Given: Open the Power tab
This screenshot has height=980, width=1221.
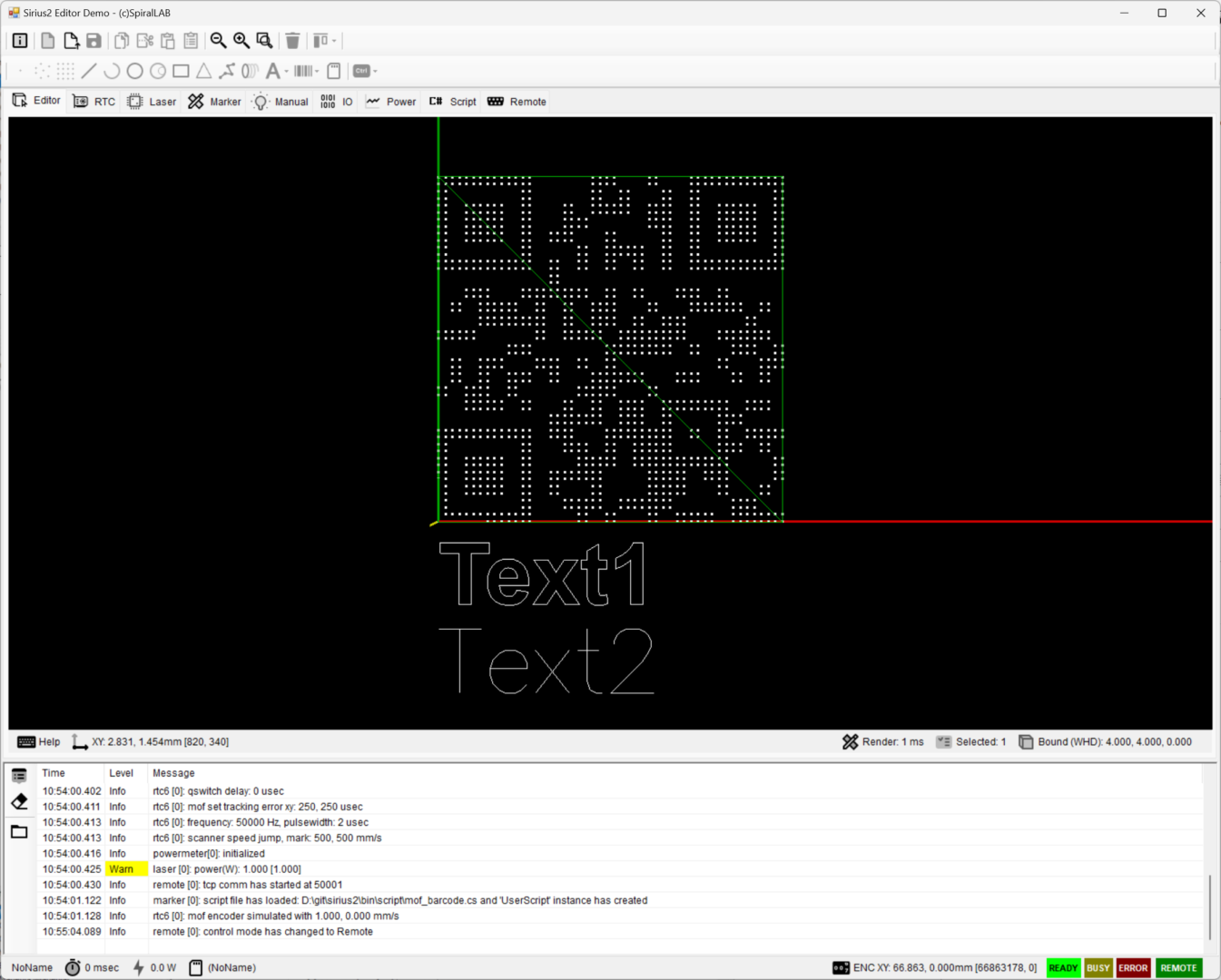Looking at the screenshot, I should click(390, 102).
